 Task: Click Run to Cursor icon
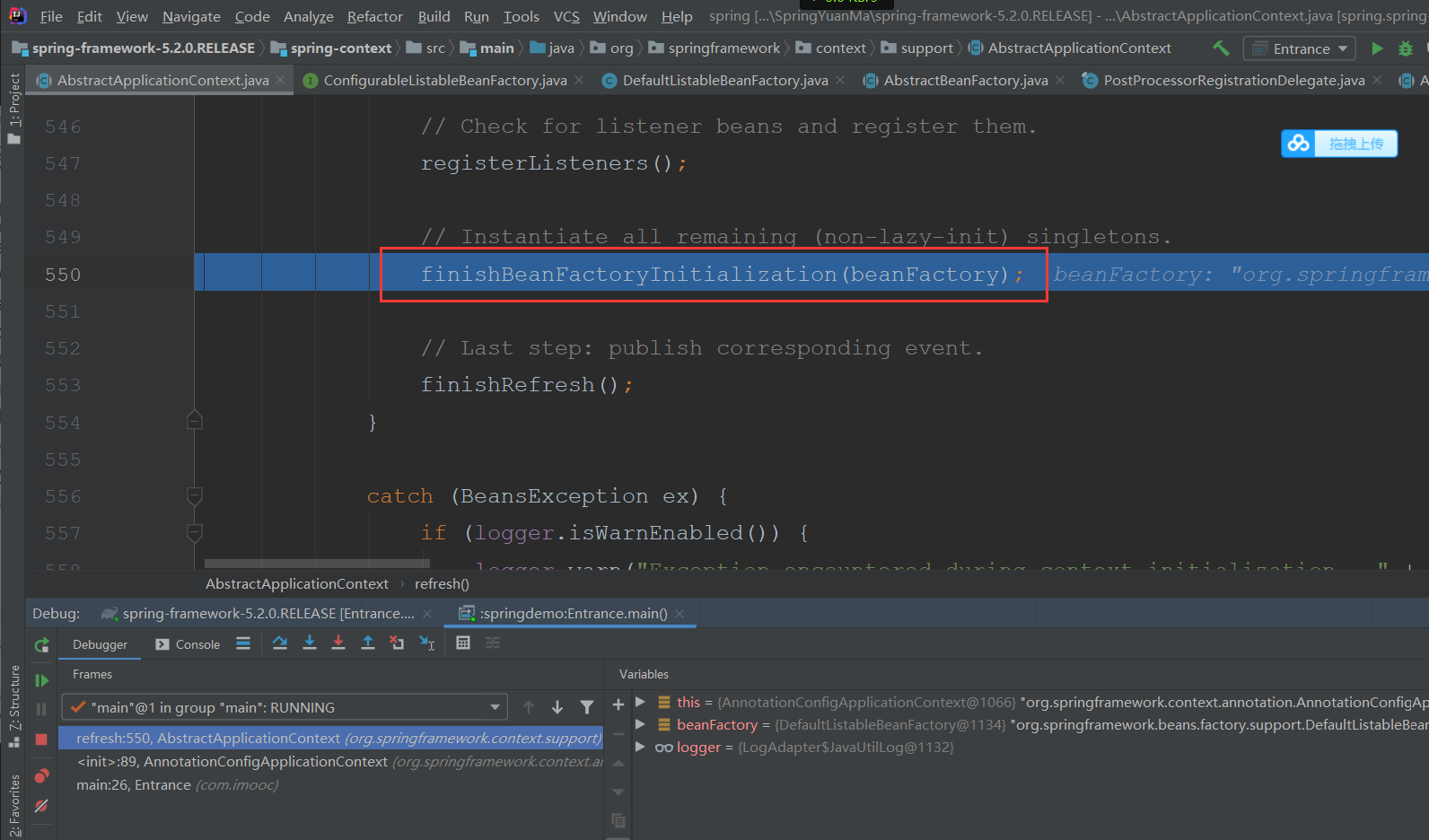coord(427,643)
